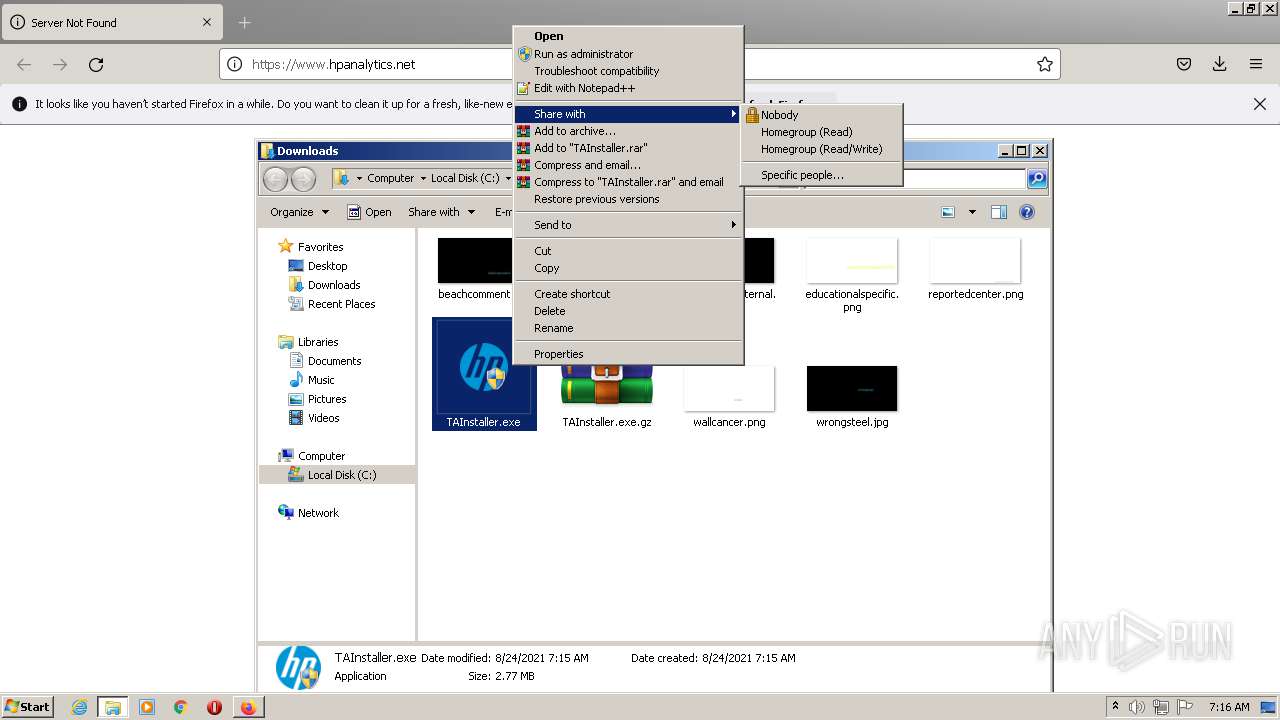The width and height of the screenshot is (1280, 720).
Task: Select Homegroup (Read) sharing option
Action: [822, 132]
